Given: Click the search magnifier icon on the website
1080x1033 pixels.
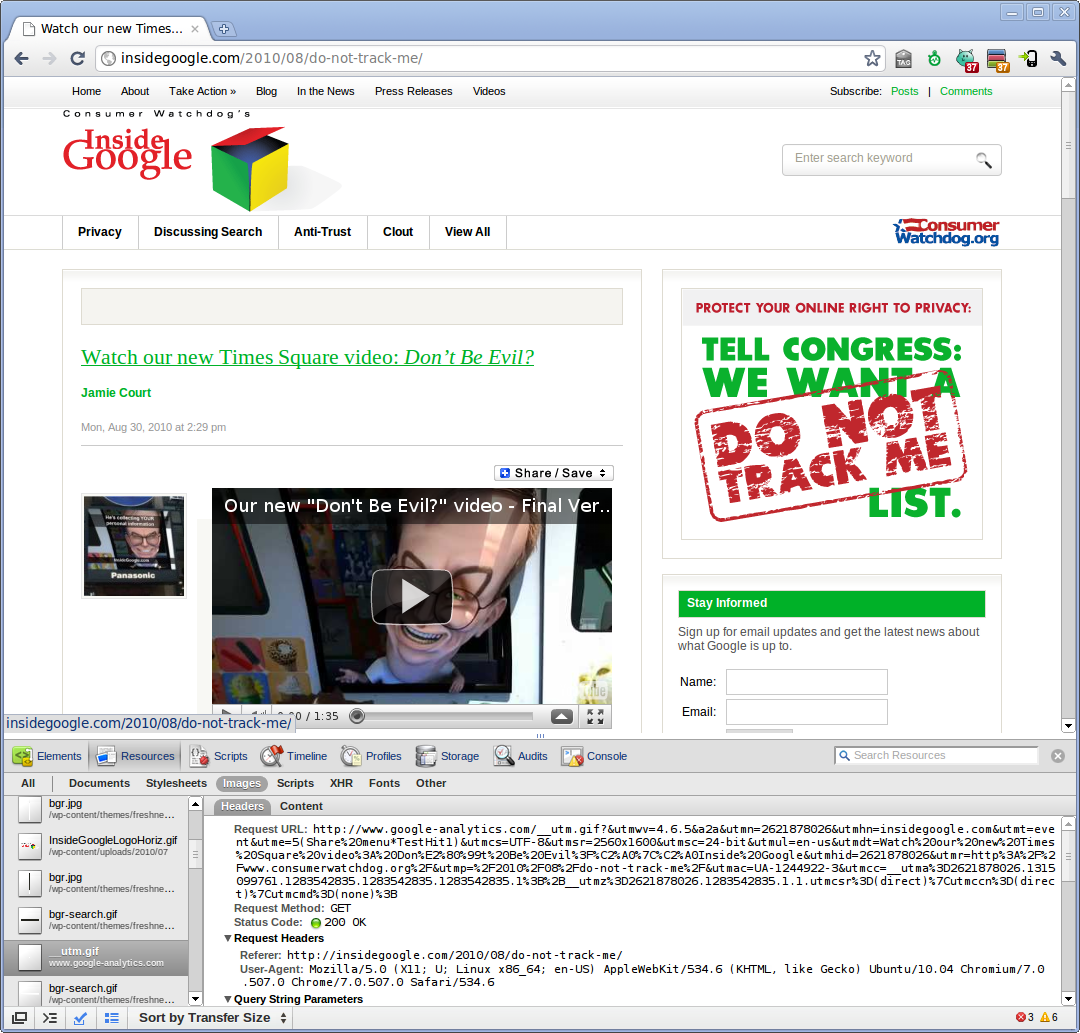Looking at the screenshot, I should (x=984, y=160).
